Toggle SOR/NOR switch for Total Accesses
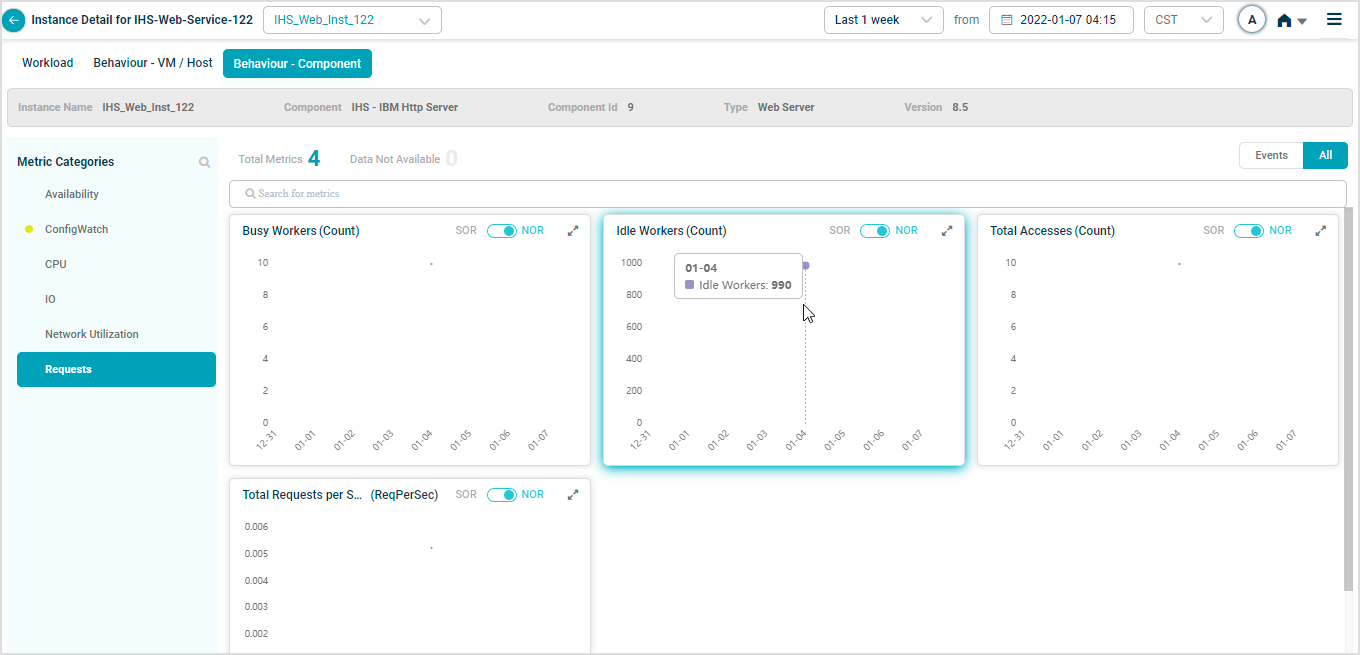This screenshot has height=655, width=1360. click(x=1249, y=231)
